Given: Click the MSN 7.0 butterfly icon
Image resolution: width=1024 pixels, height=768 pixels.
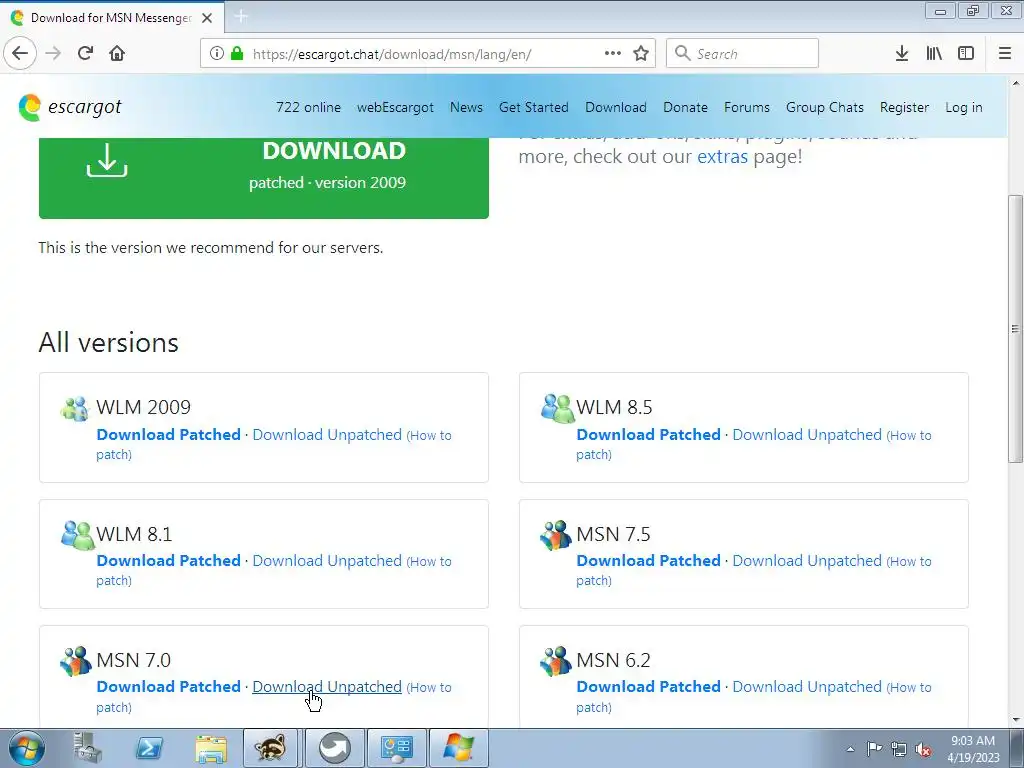Looking at the screenshot, I should pyautogui.click(x=76, y=661).
